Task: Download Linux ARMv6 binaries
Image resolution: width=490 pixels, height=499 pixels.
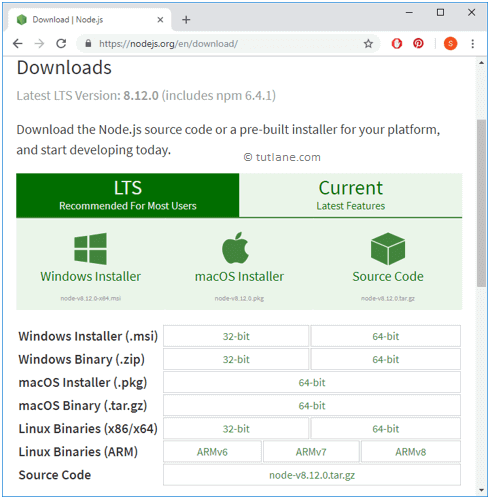Action: pos(212,452)
